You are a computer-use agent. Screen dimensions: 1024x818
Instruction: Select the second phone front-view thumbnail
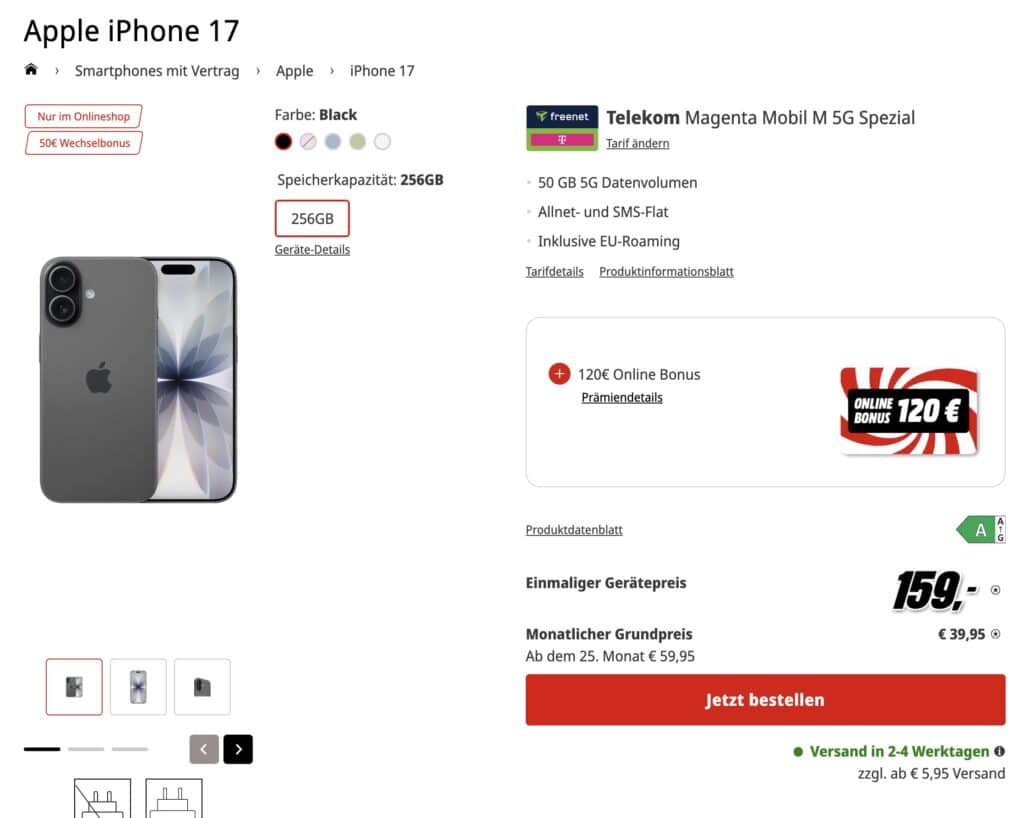[138, 687]
